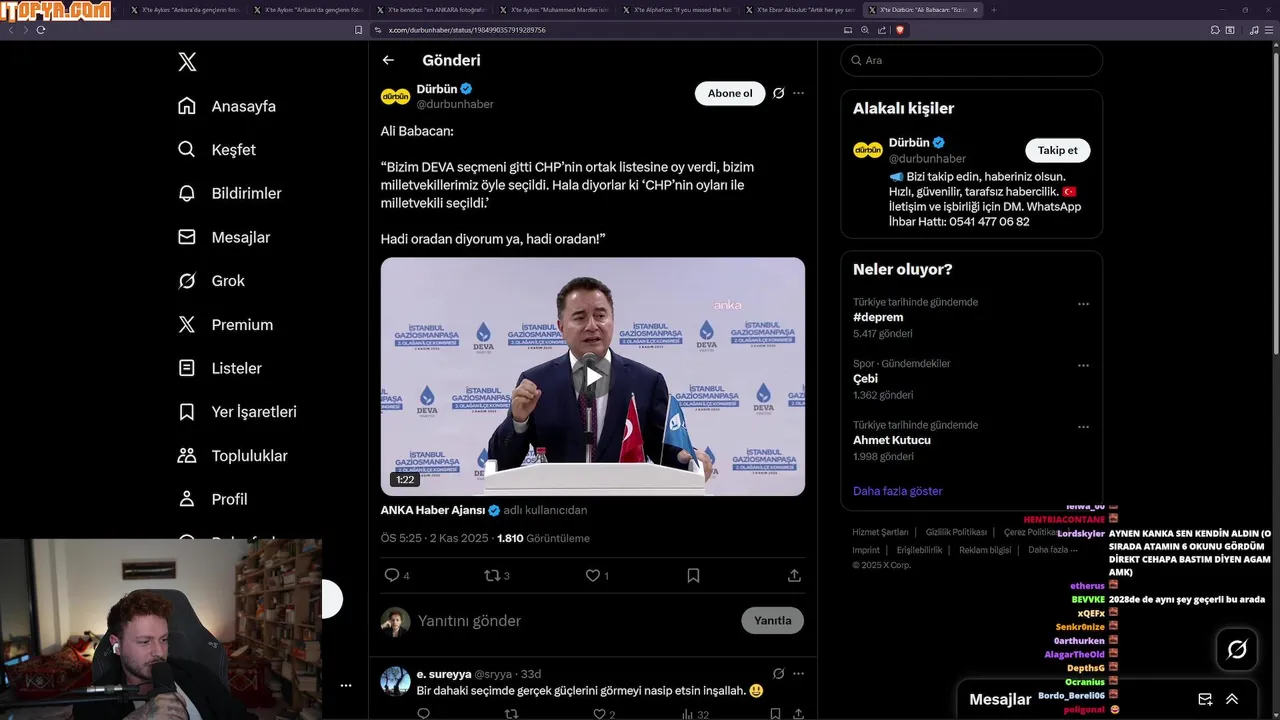Open the Dürbün profile avatar on the post
The image size is (1280, 720).
395,96
